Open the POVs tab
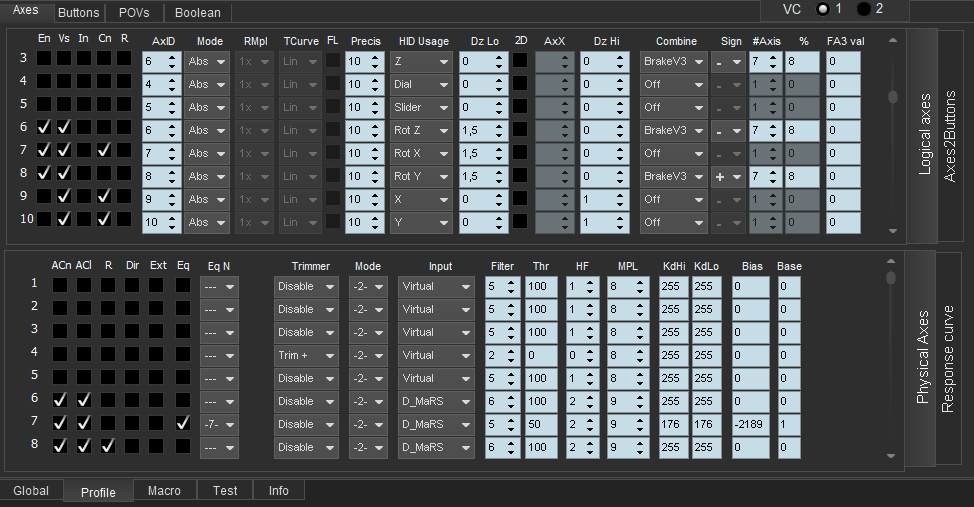This screenshot has height=507, width=974. click(x=134, y=13)
